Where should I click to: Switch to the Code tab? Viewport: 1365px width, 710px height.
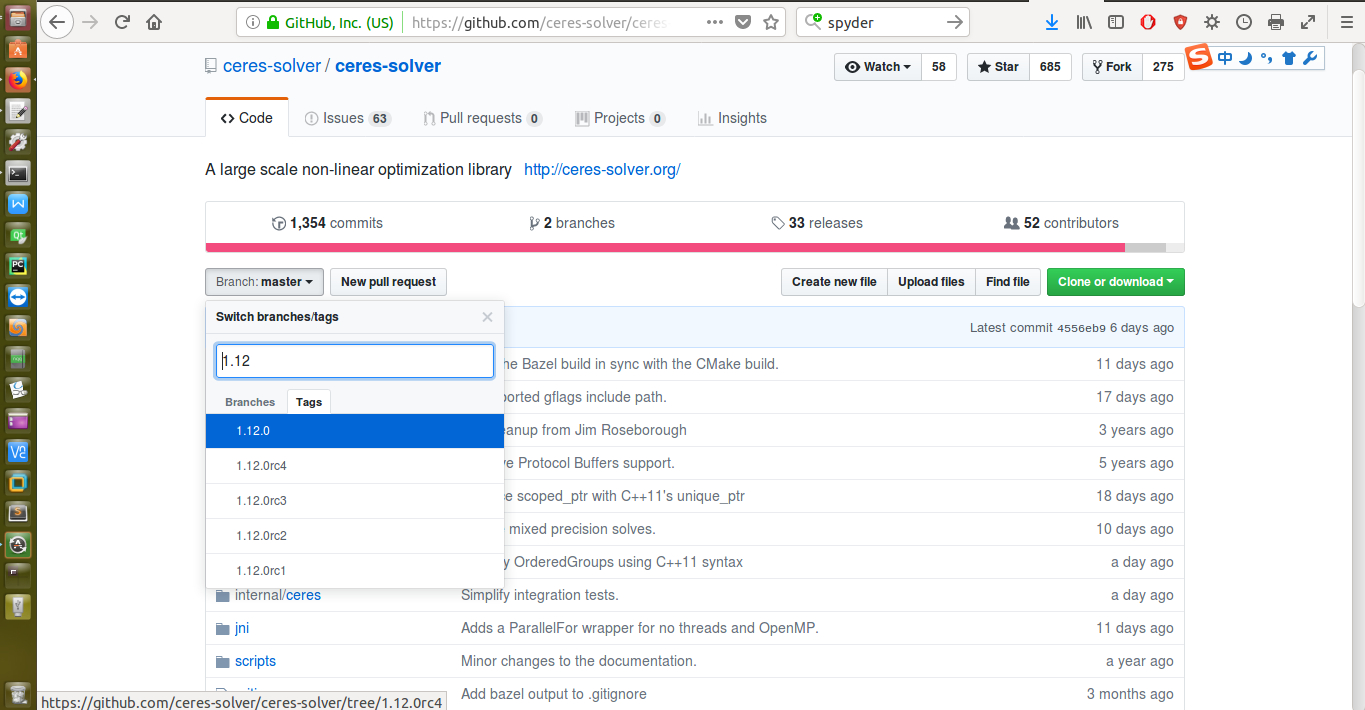point(247,118)
